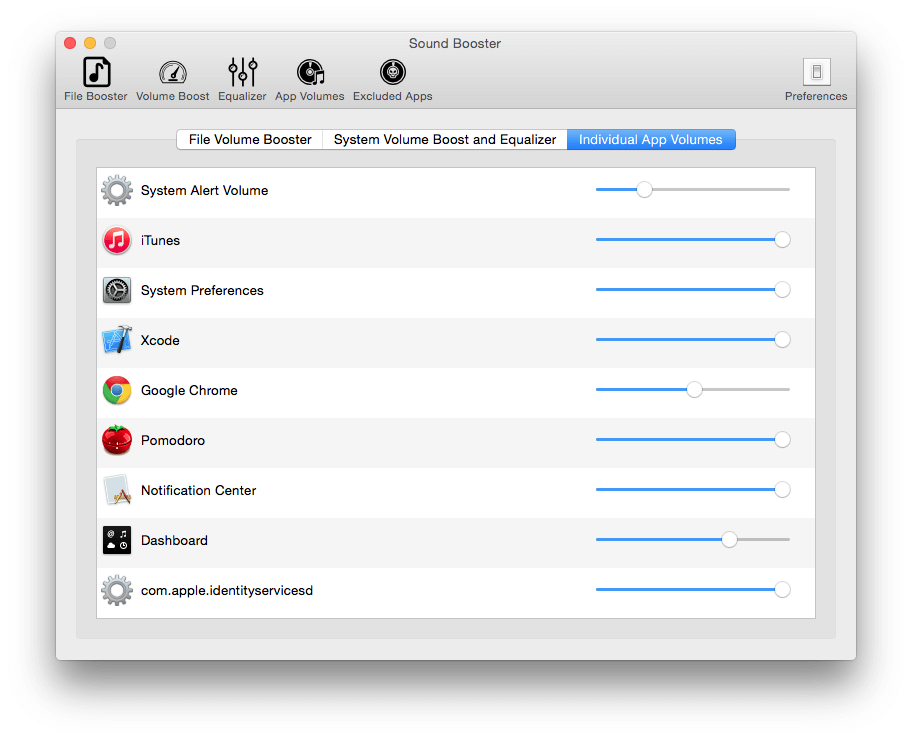Open the Equalizer sliders icon
This screenshot has height=740, width=912.
pos(243,72)
